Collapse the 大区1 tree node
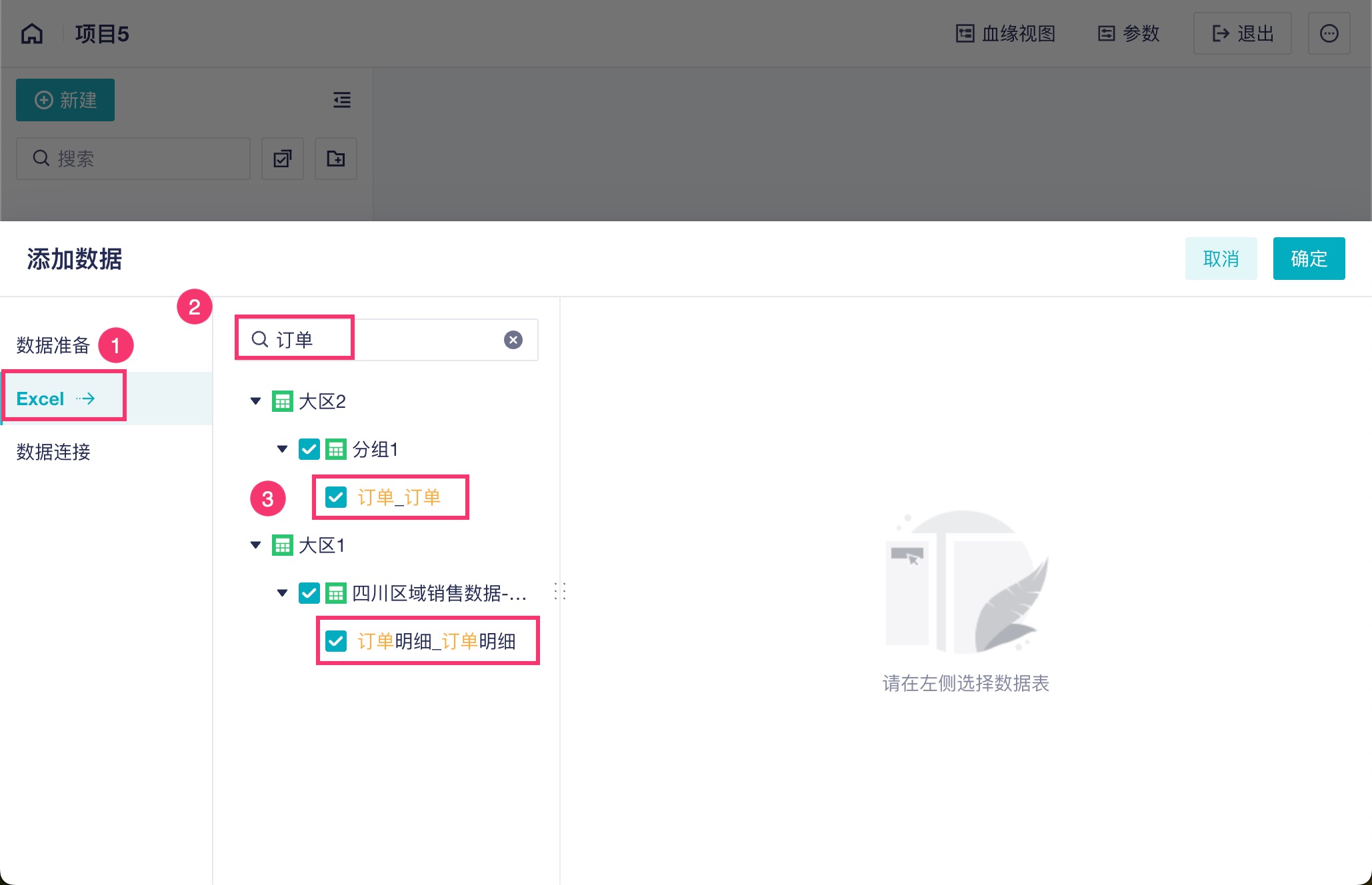 pyautogui.click(x=255, y=545)
